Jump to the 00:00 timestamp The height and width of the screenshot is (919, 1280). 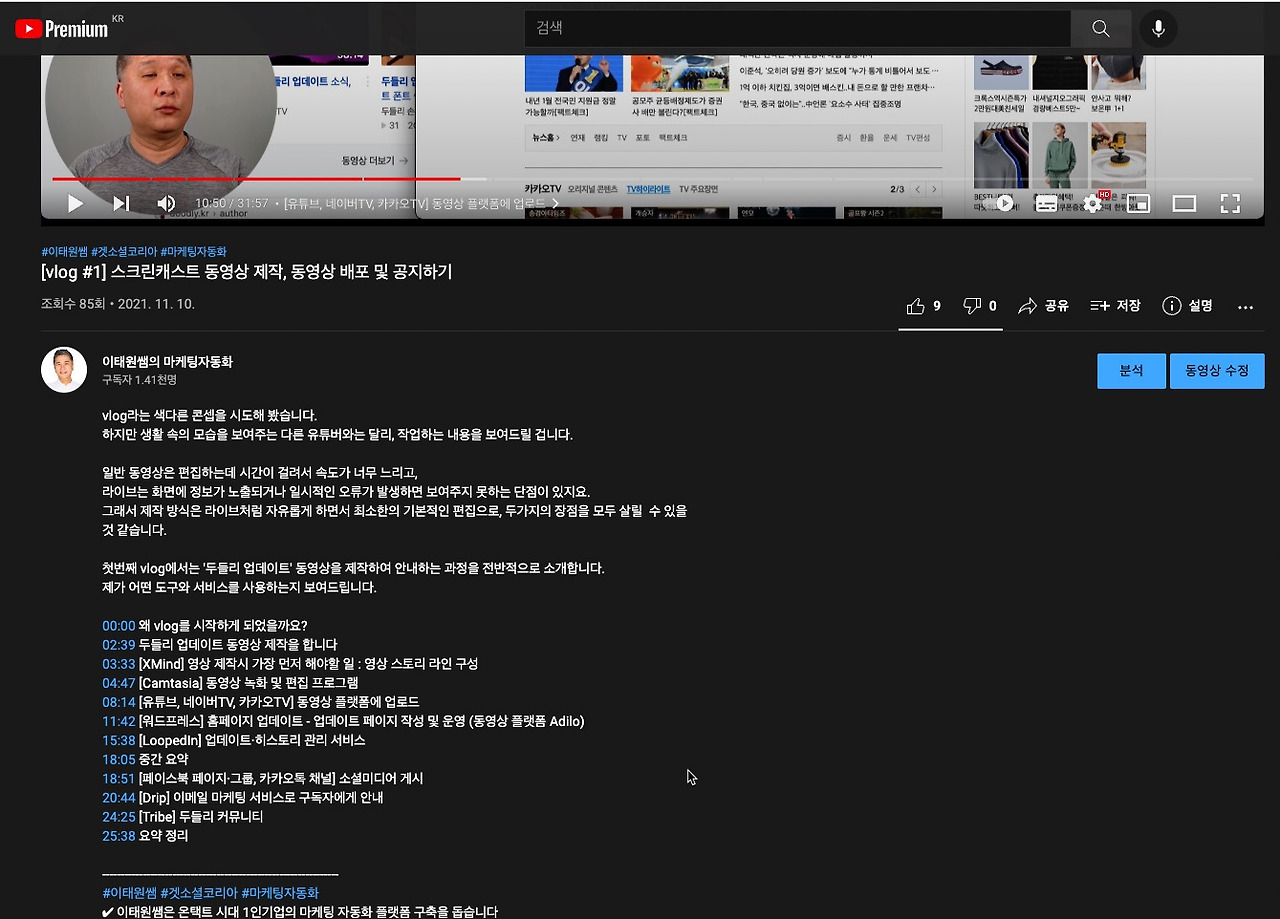click(118, 626)
